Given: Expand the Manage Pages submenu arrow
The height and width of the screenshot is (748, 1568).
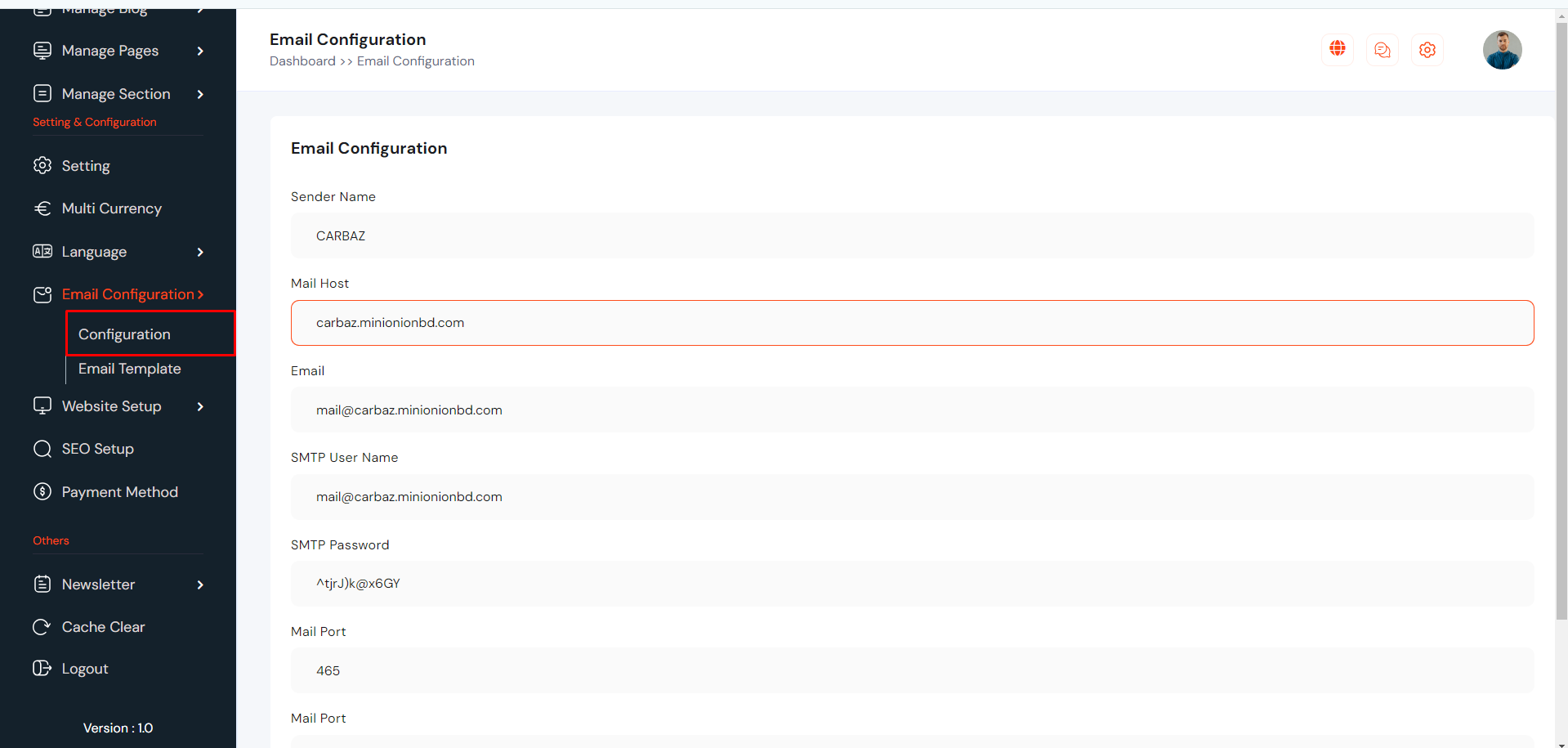Looking at the screenshot, I should (200, 51).
